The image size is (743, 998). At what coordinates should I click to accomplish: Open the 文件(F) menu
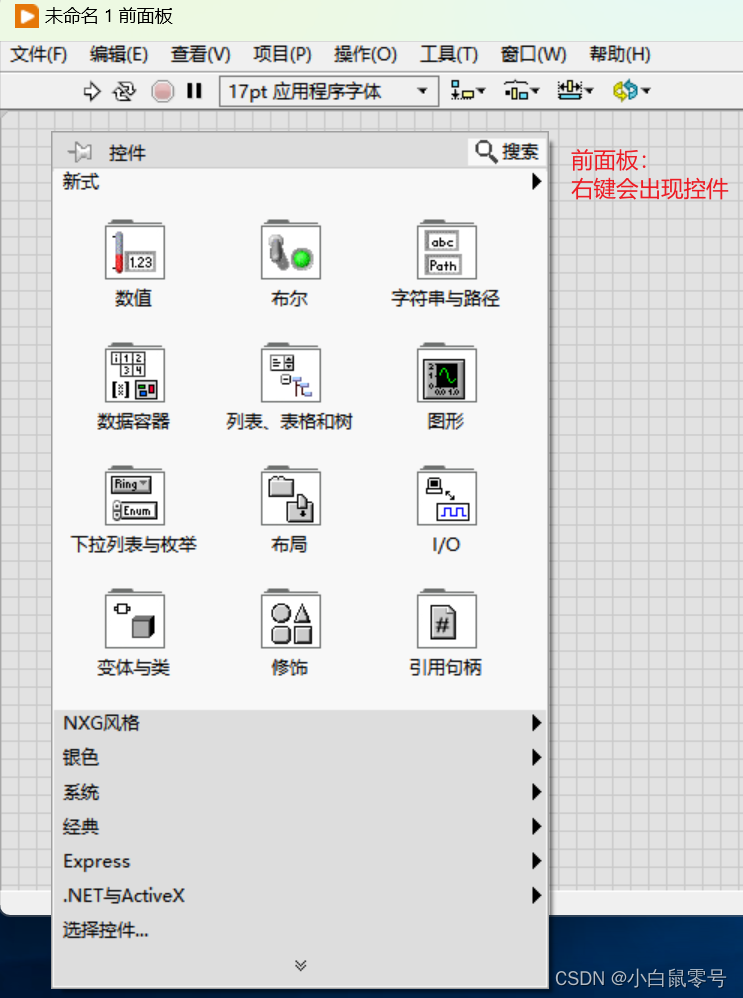pos(38,54)
